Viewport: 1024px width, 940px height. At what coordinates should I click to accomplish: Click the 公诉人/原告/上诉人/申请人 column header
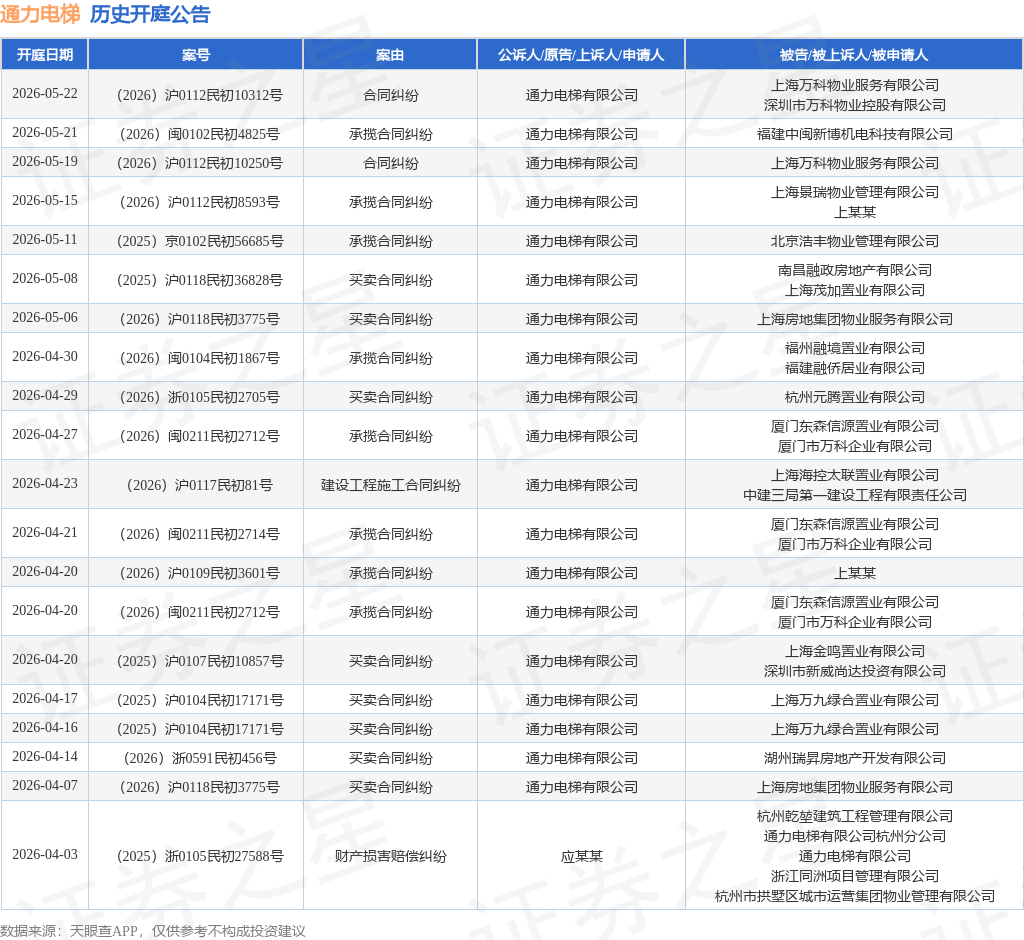point(581,55)
